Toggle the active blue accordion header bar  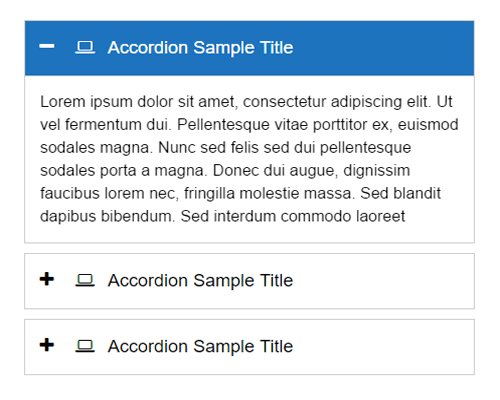tap(249, 48)
